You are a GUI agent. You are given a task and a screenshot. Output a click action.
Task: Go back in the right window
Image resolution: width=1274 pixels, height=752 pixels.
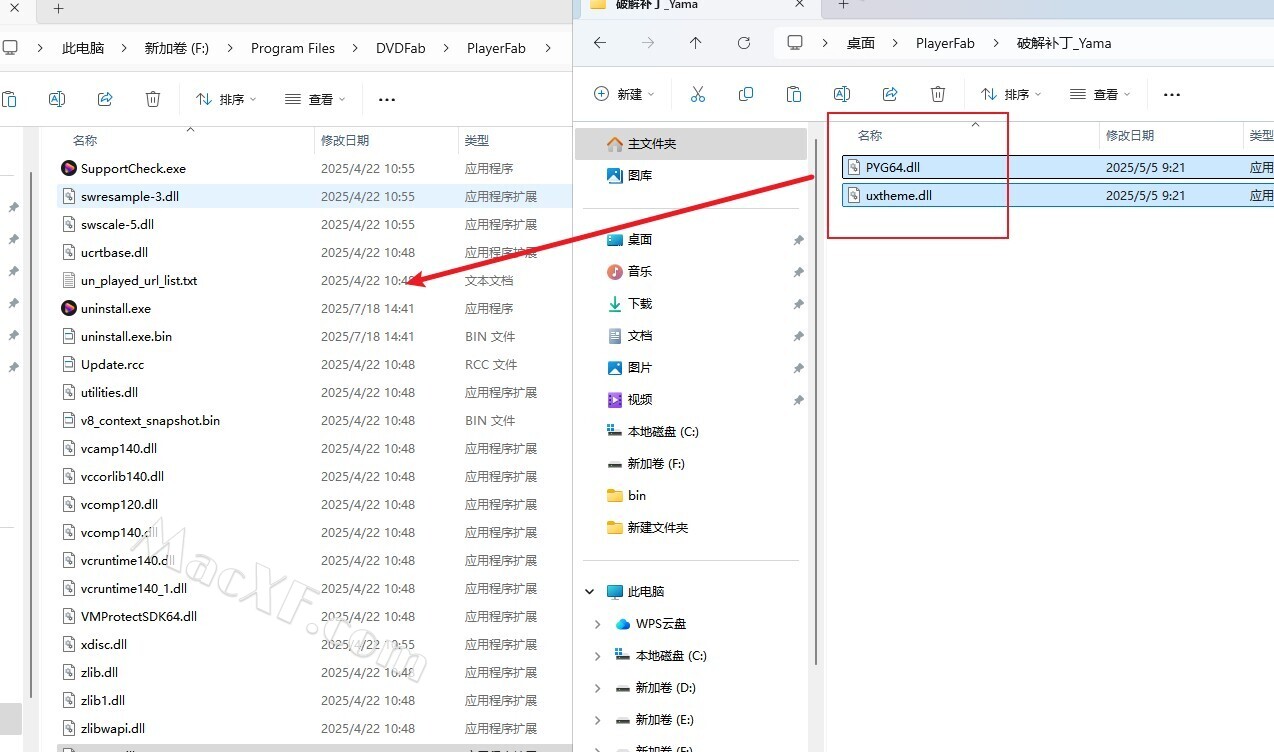[x=600, y=43]
